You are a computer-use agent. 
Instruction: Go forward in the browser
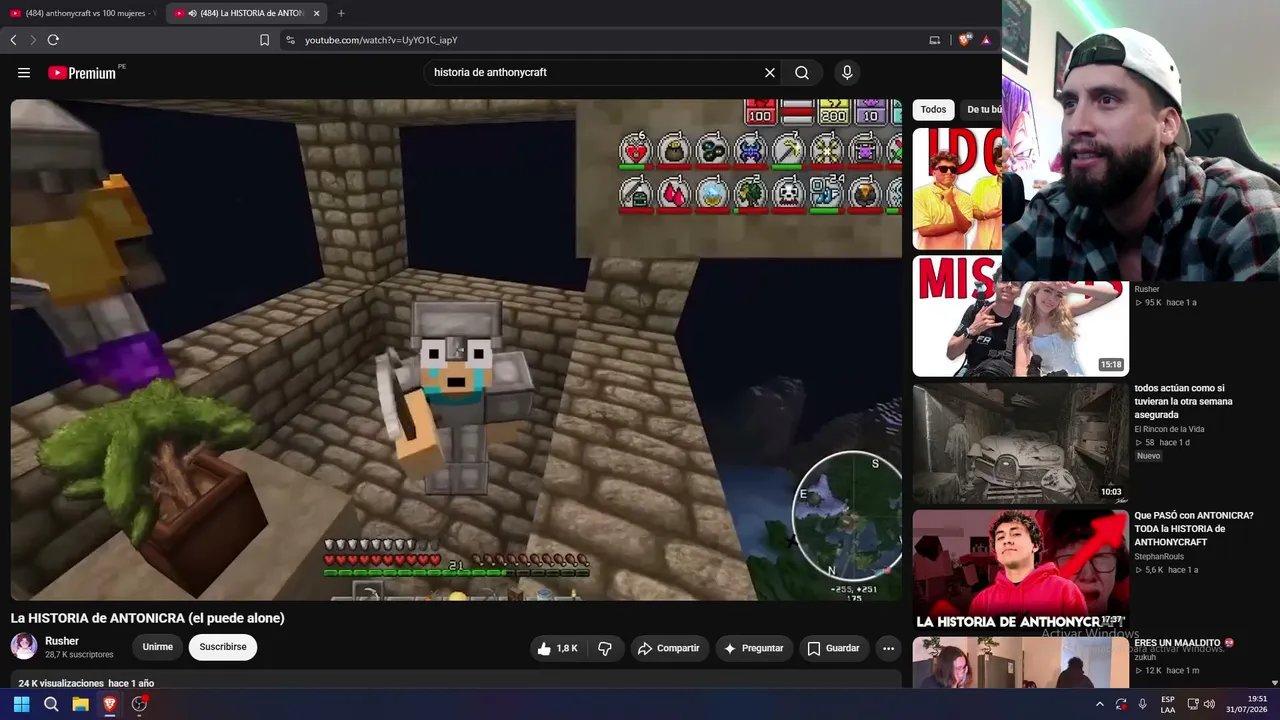click(x=32, y=40)
